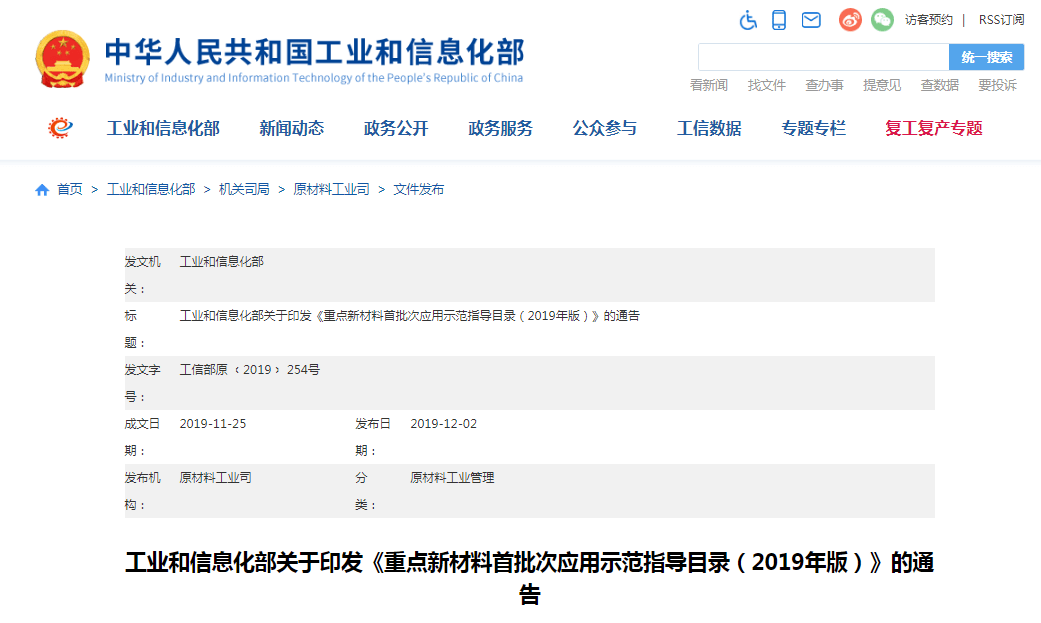Click the bold article headline at the bottom

tap(530, 578)
